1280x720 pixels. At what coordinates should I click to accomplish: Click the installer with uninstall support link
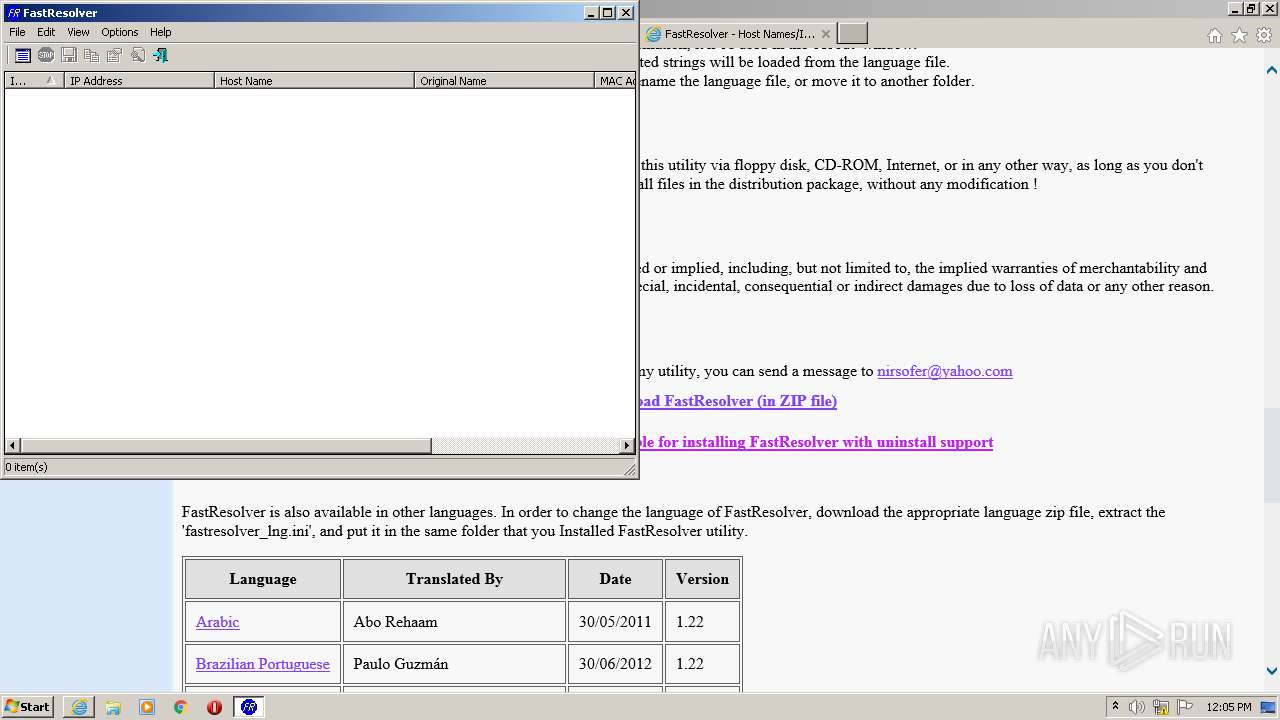(x=816, y=442)
